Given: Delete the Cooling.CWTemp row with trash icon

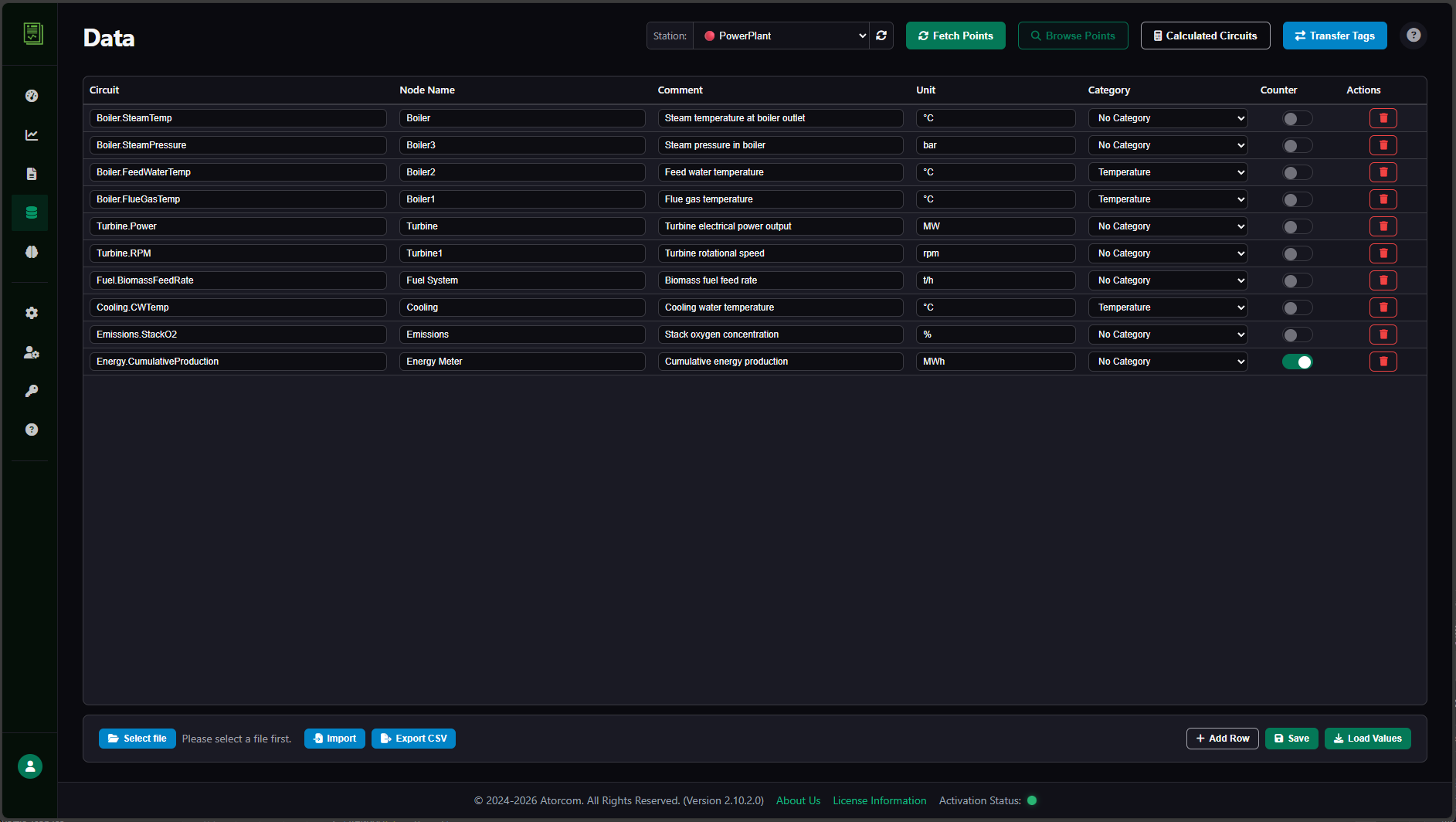Looking at the screenshot, I should [1383, 307].
